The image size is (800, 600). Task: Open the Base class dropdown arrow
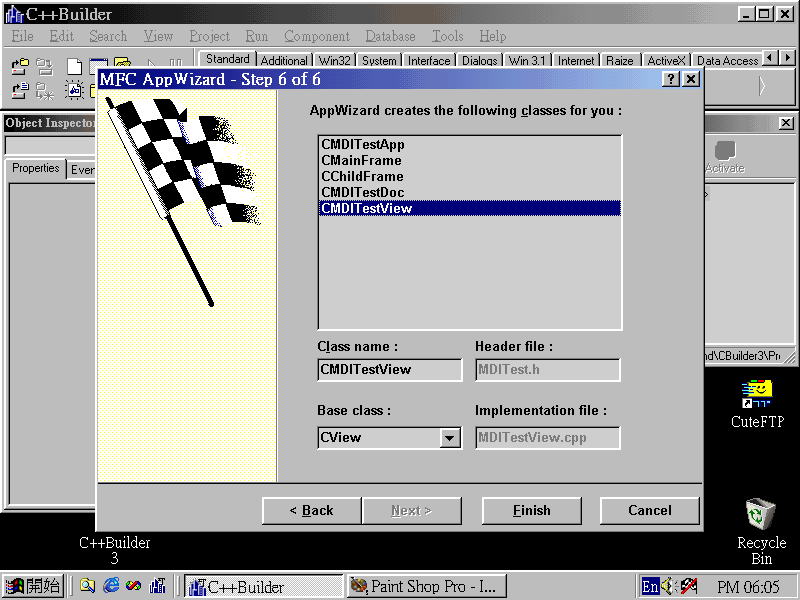click(449, 438)
